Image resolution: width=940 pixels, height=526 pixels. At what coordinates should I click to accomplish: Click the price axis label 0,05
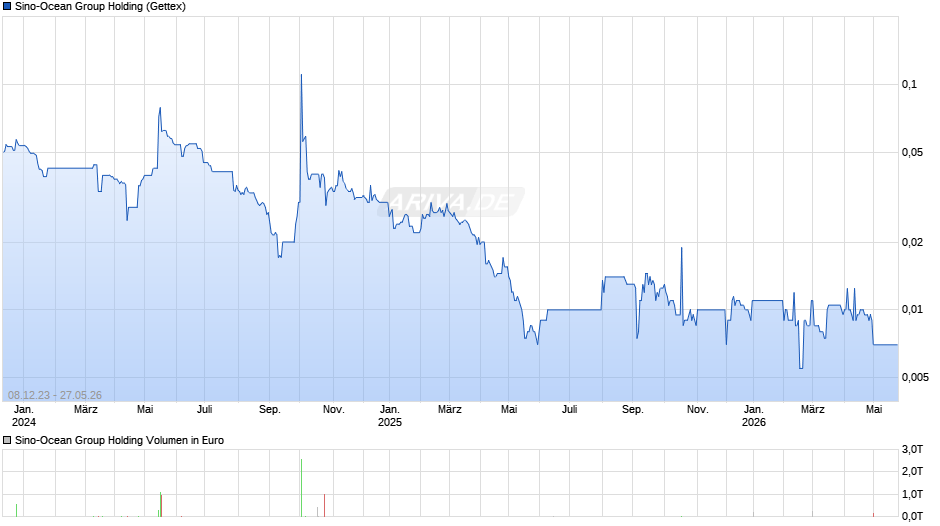point(912,152)
